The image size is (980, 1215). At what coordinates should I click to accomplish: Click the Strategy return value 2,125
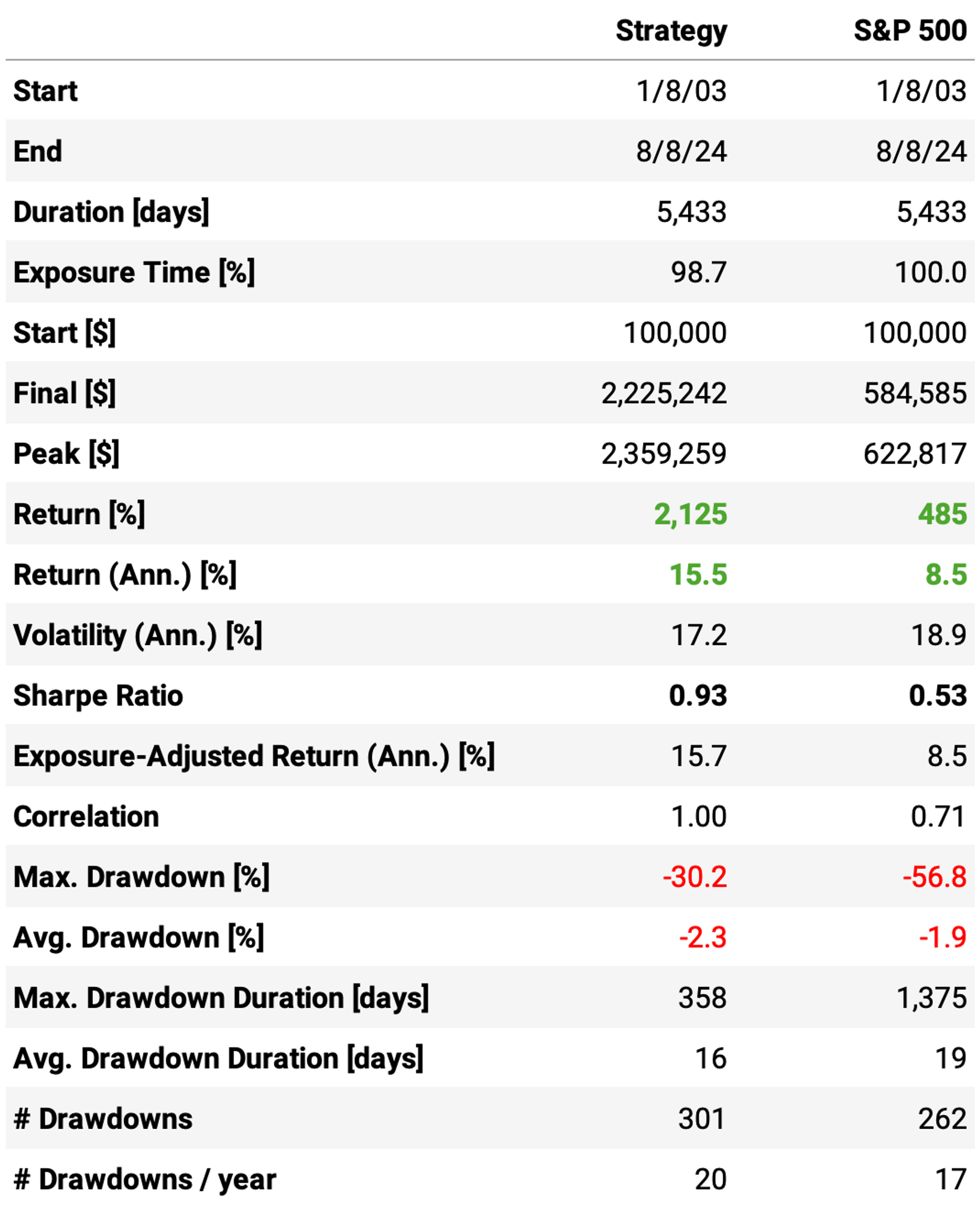click(690, 514)
